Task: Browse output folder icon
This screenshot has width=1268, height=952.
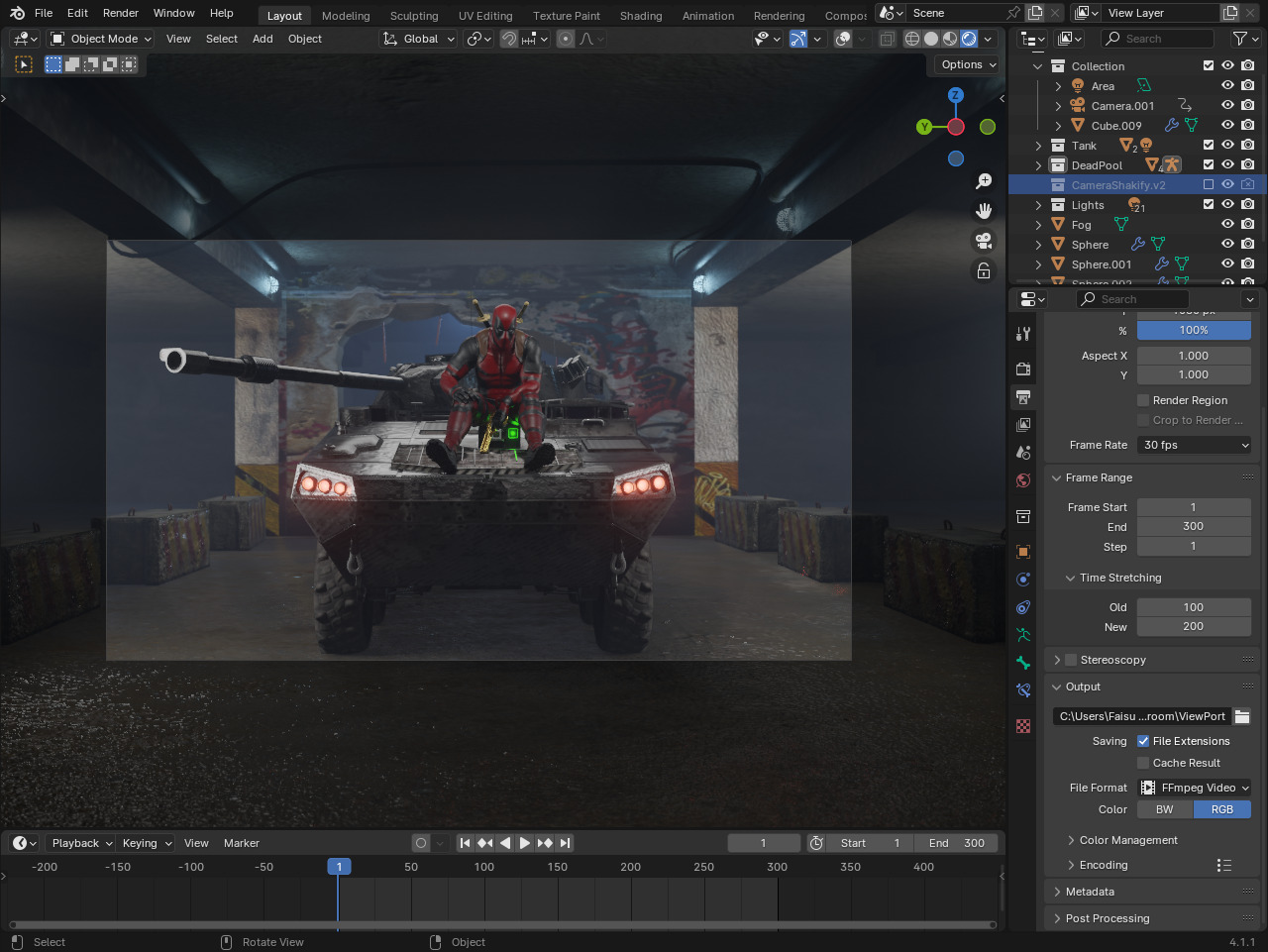Action: 1242,716
